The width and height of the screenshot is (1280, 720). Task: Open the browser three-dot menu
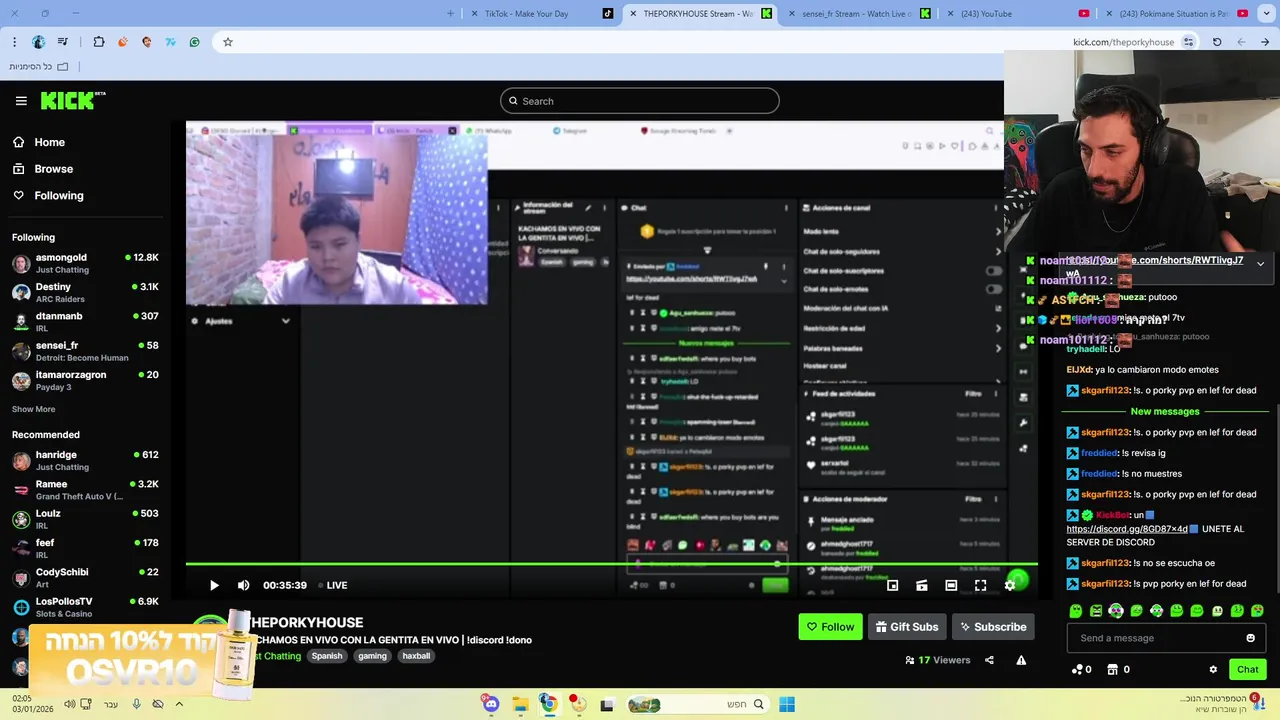(x=14, y=42)
